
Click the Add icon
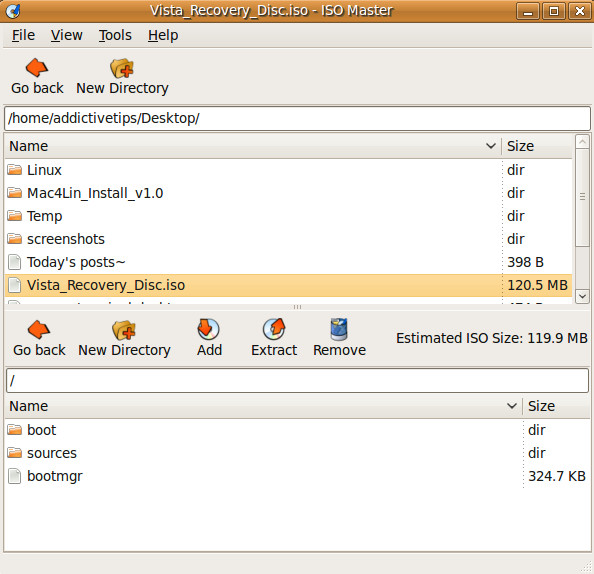click(208, 329)
